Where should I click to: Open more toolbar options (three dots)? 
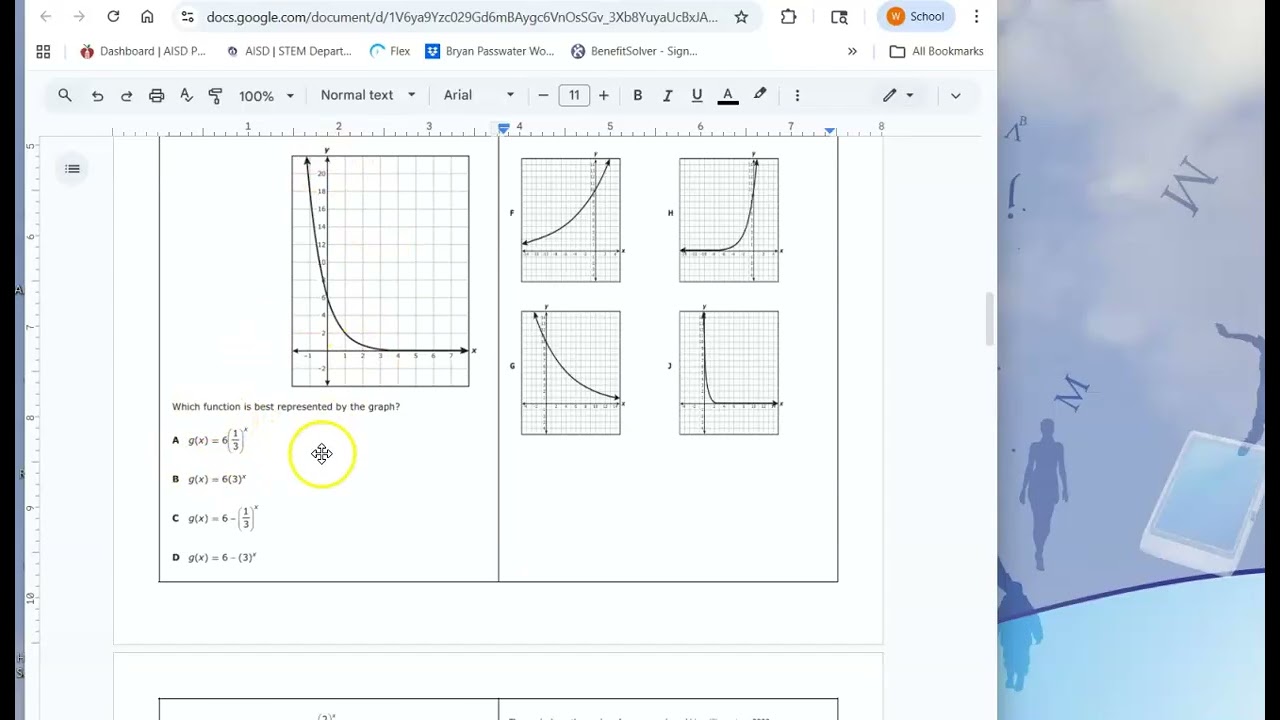(x=797, y=95)
